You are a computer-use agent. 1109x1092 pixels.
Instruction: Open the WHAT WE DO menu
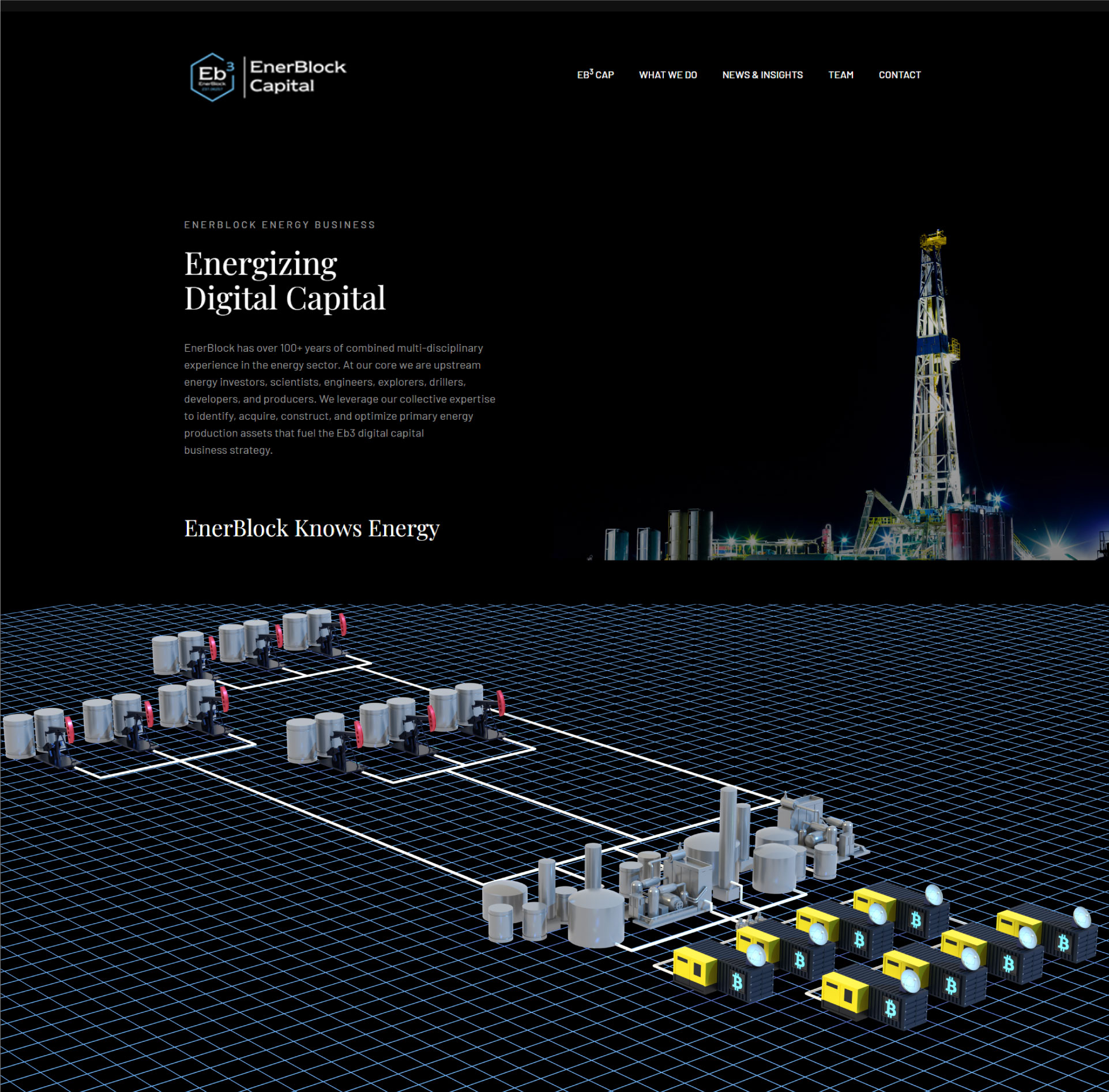(668, 75)
